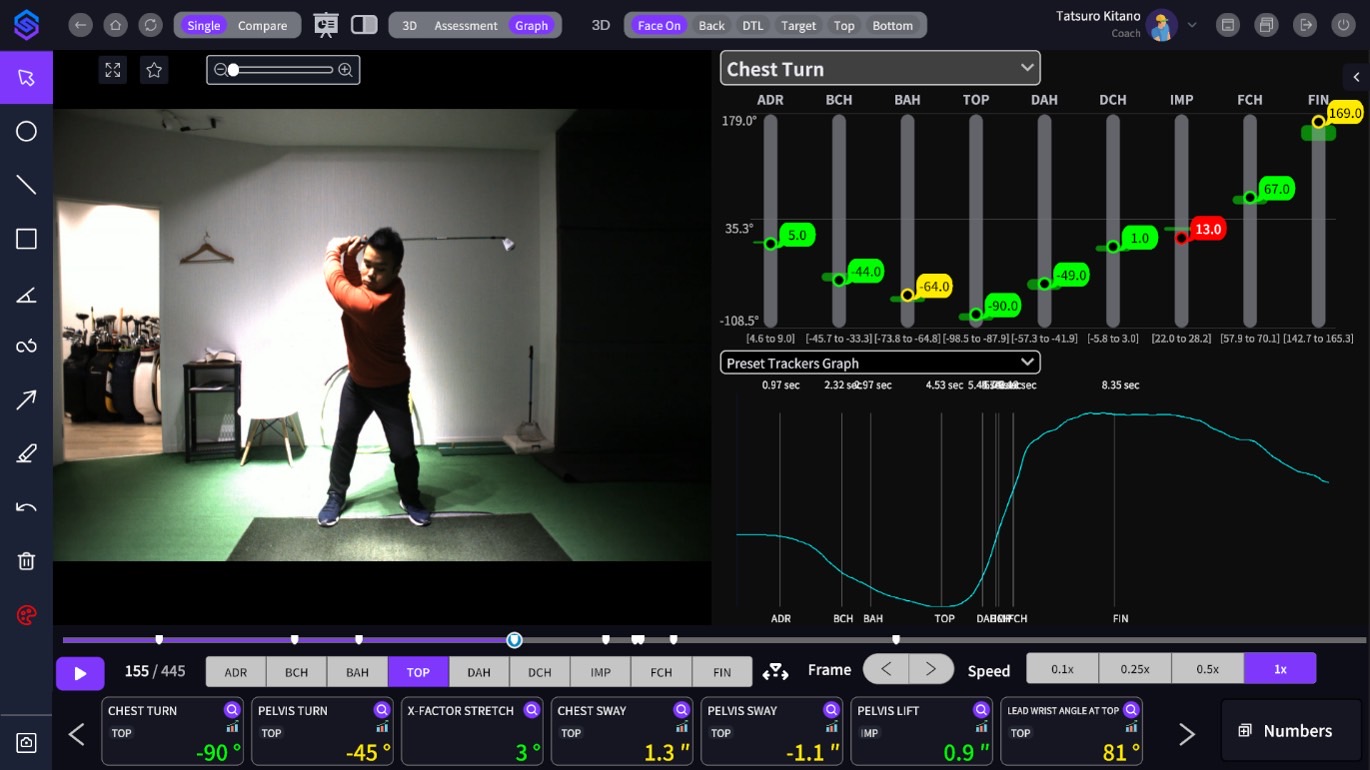Select the angle measurement tool
Screen dimensions: 1370x770
[26, 294]
